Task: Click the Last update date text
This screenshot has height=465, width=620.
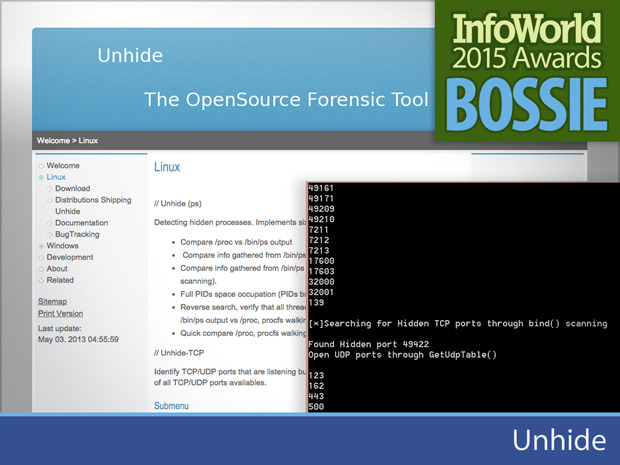Action: 78,340
